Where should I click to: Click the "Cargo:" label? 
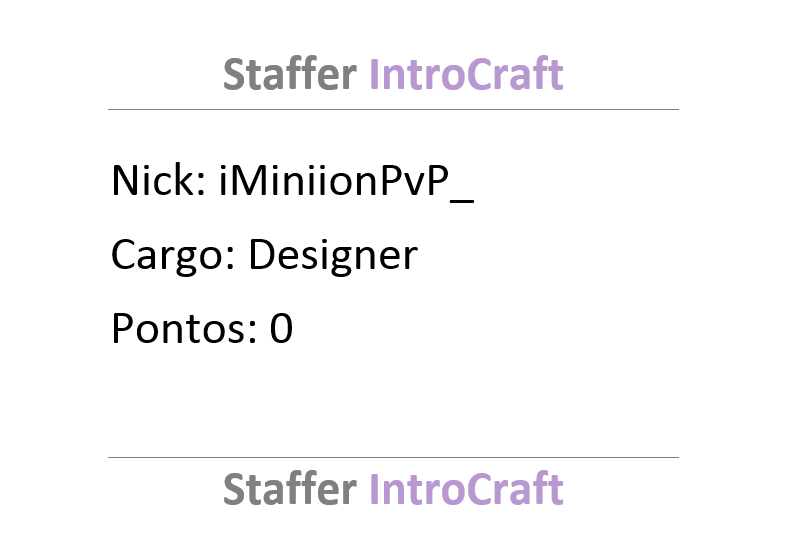pos(173,256)
